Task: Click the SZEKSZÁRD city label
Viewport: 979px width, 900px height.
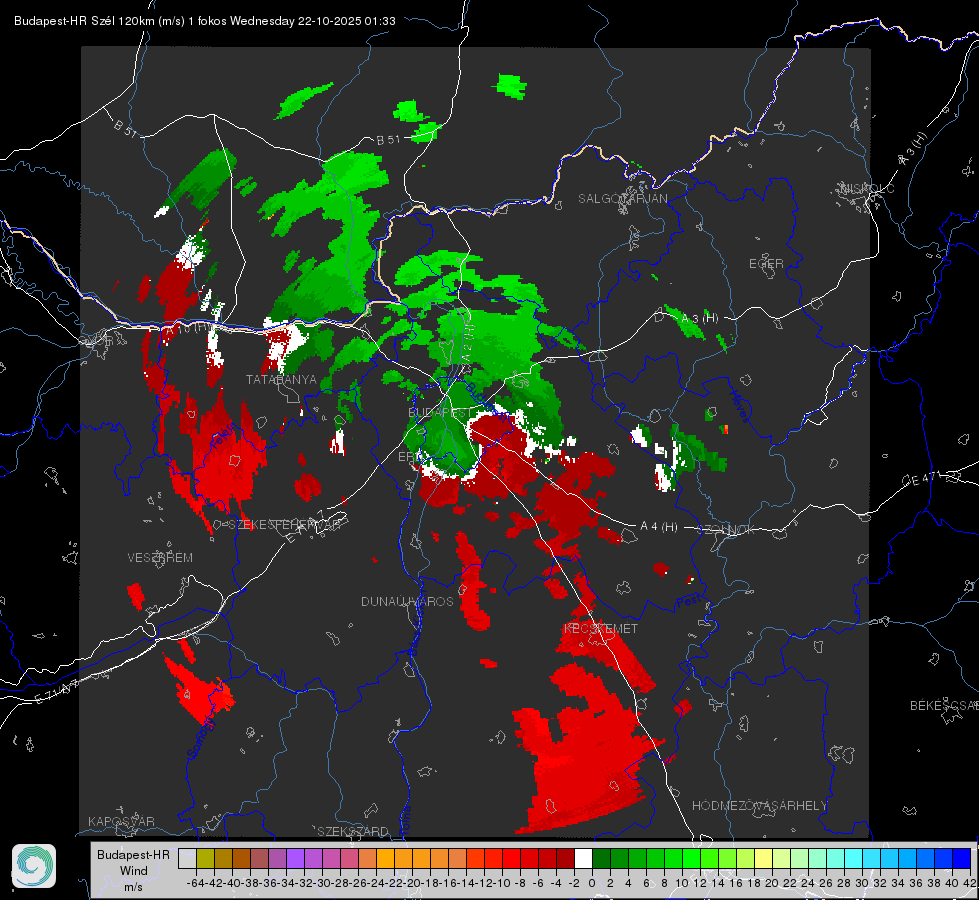Action: click(x=353, y=831)
